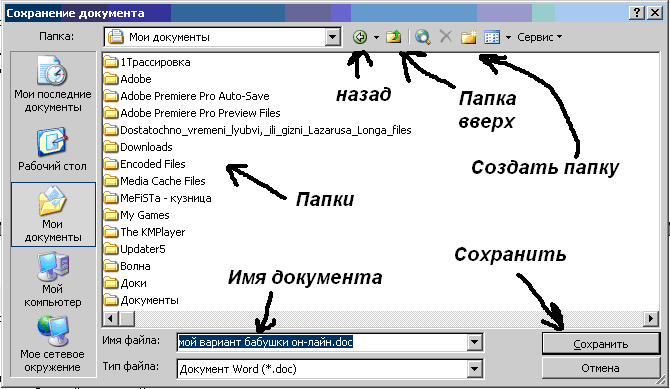The image size is (670, 389).
Task: Click the Имя файла text field
Action: coord(323,342)
